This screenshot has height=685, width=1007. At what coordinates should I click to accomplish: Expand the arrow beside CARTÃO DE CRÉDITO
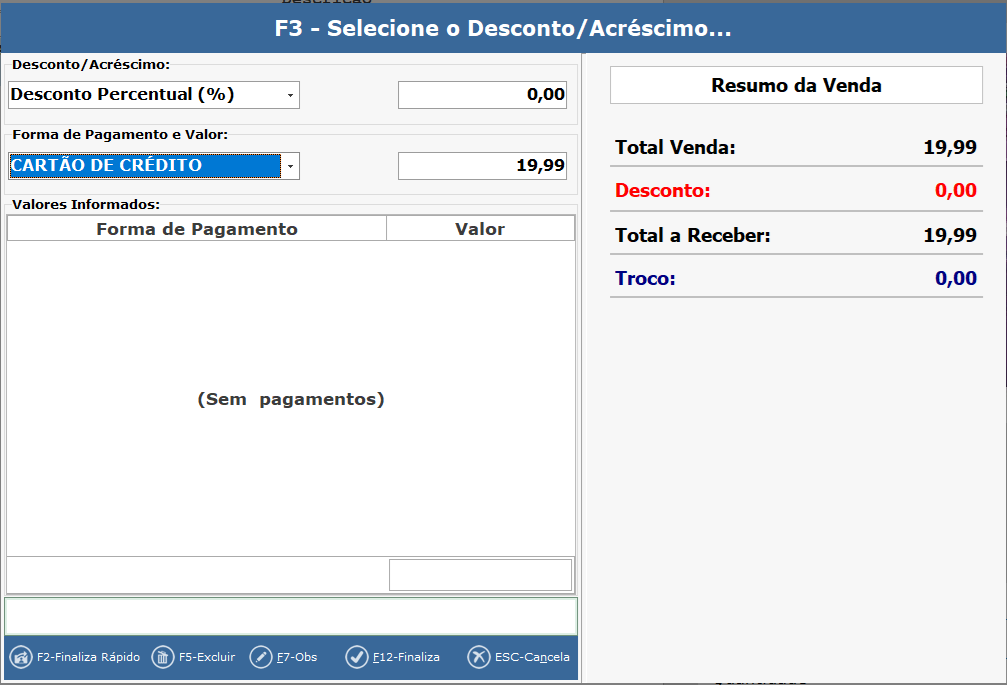[x=290, y=166]
